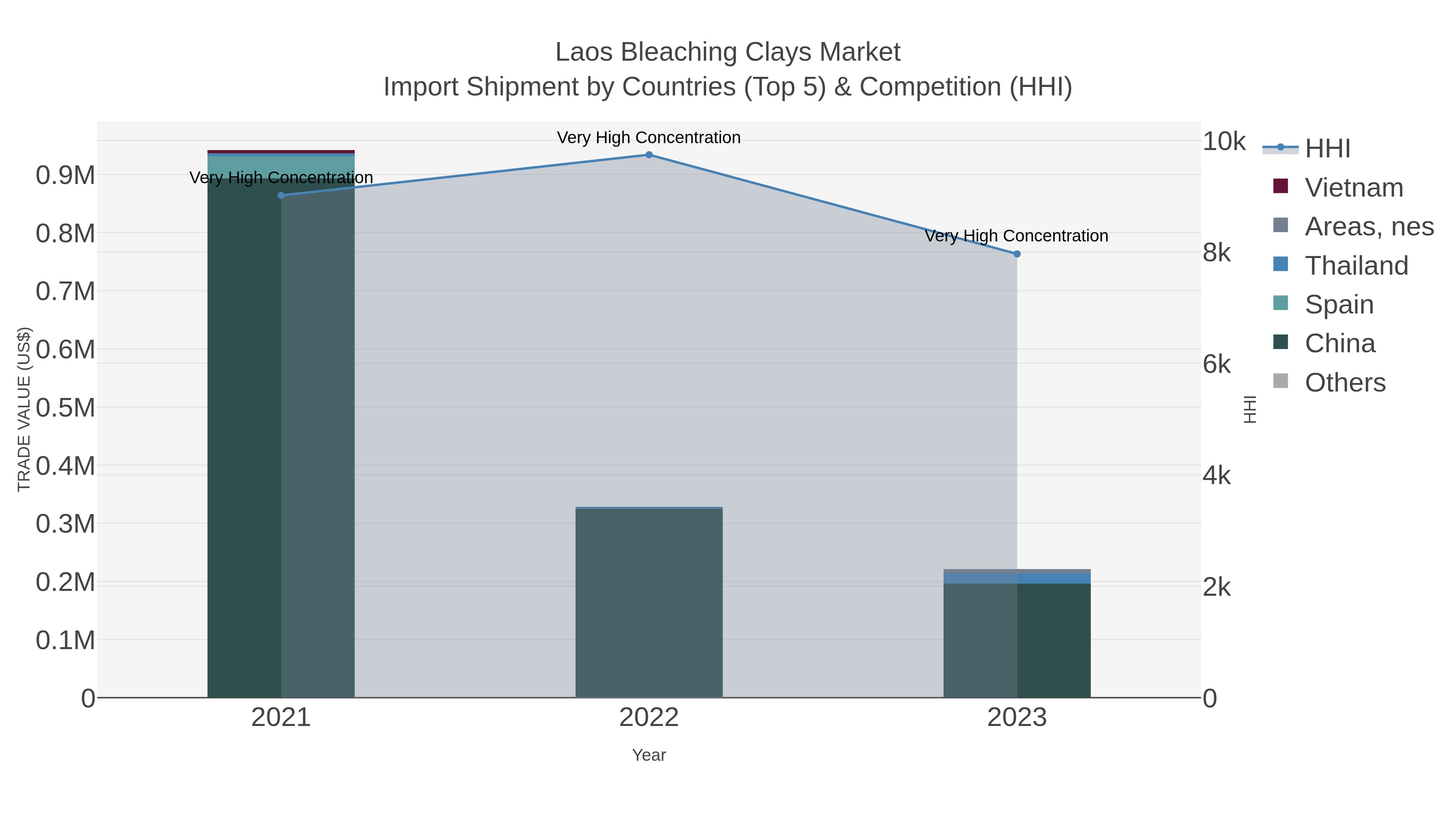Select the 2022 HHI data point
This screenshot has width=1456, height=819.
pyautogui.click(x=649, y=155)
